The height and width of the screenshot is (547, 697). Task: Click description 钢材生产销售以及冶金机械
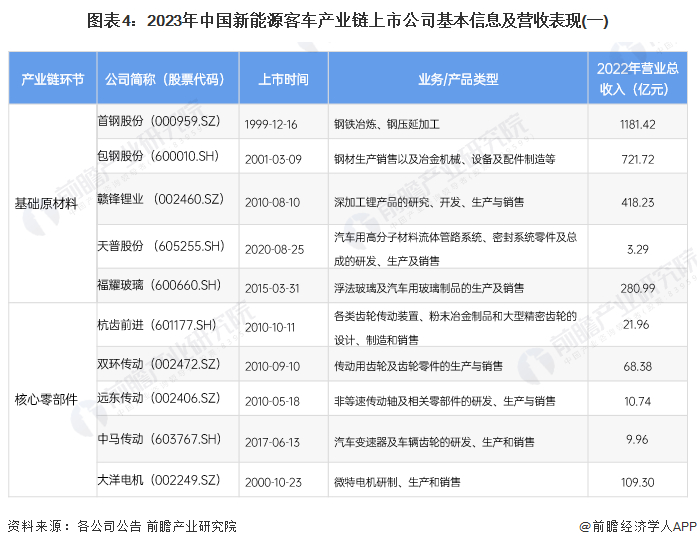tap(445, 159)
